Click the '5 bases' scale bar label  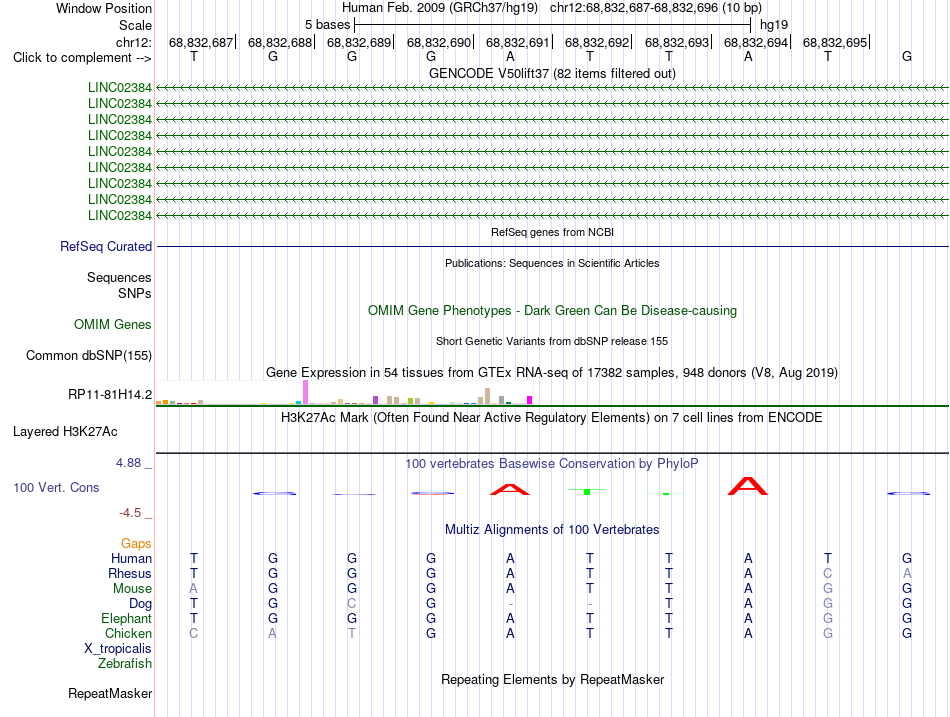click(327, 25)
